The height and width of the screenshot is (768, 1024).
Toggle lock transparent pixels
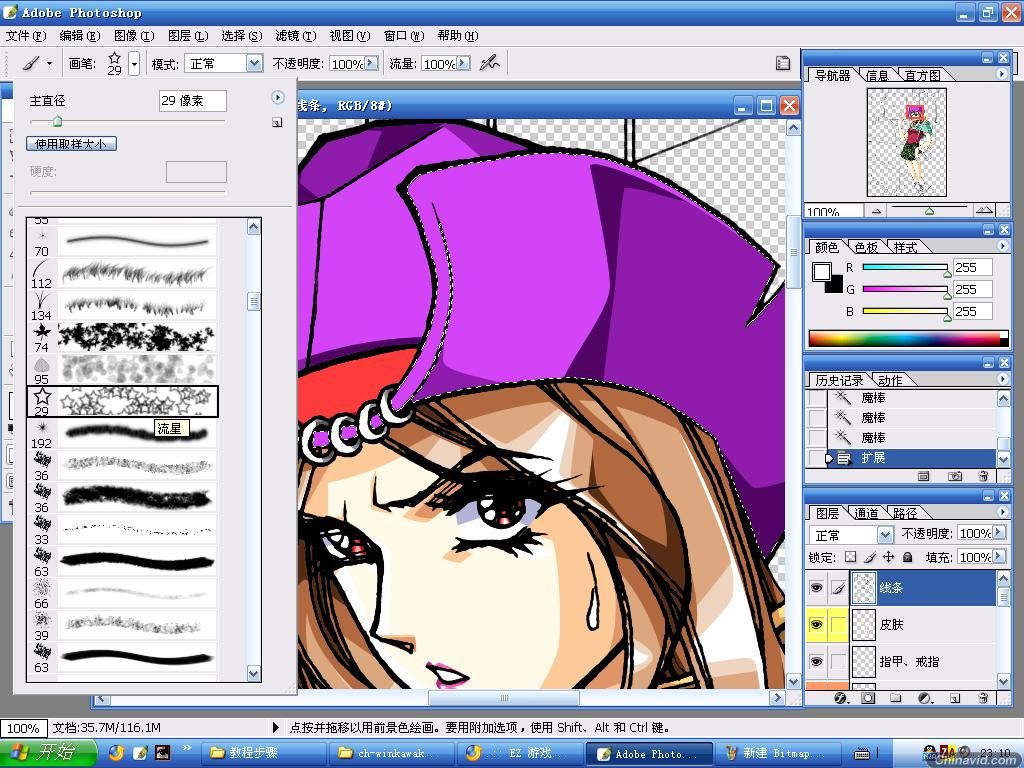[850, 557]
